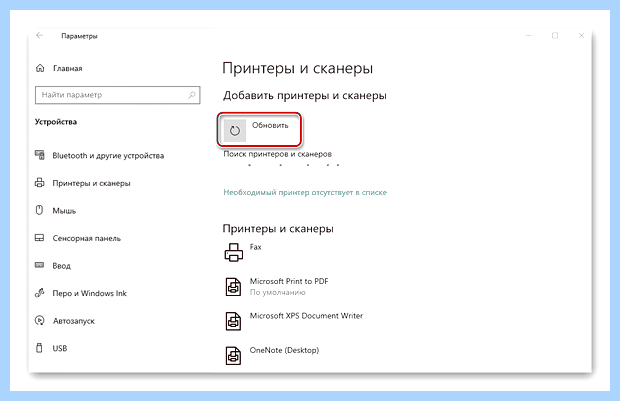Click Необходимый принтер отсутствует в списке link
Viewport: 620px width, 401px height.
click(x=305, y=192)
